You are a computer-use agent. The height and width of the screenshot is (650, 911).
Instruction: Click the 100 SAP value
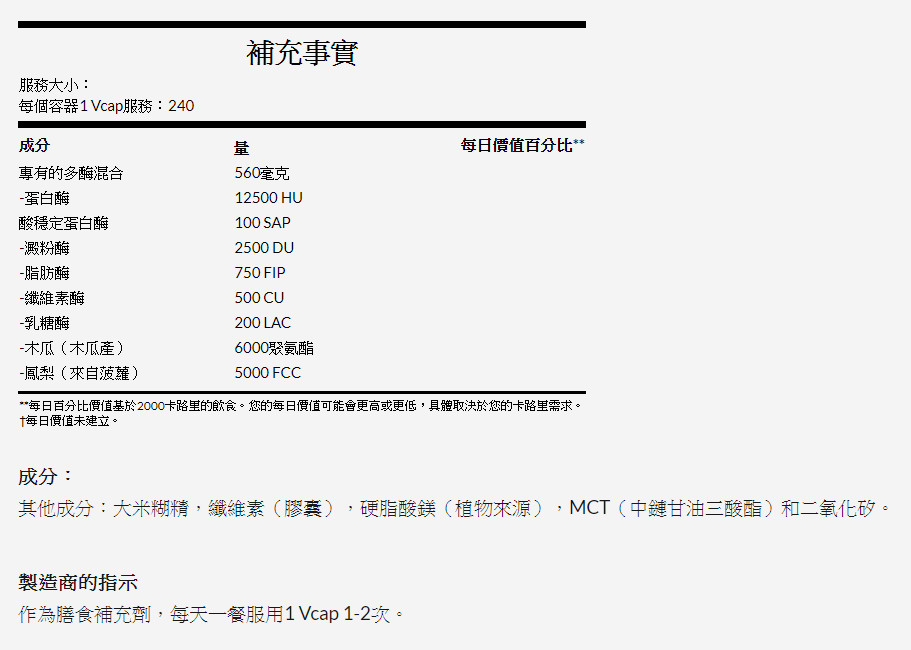click(263, 223)
